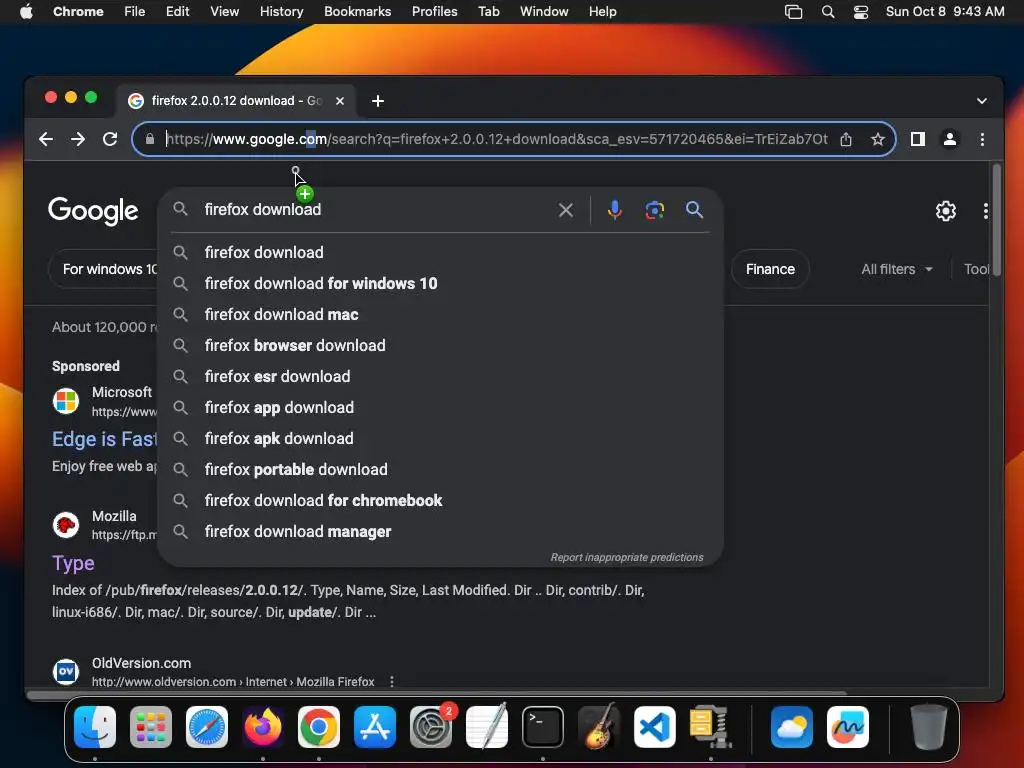
Task: Choose suggestion 'firefox download mac'
Action: [x=440, y=315]
